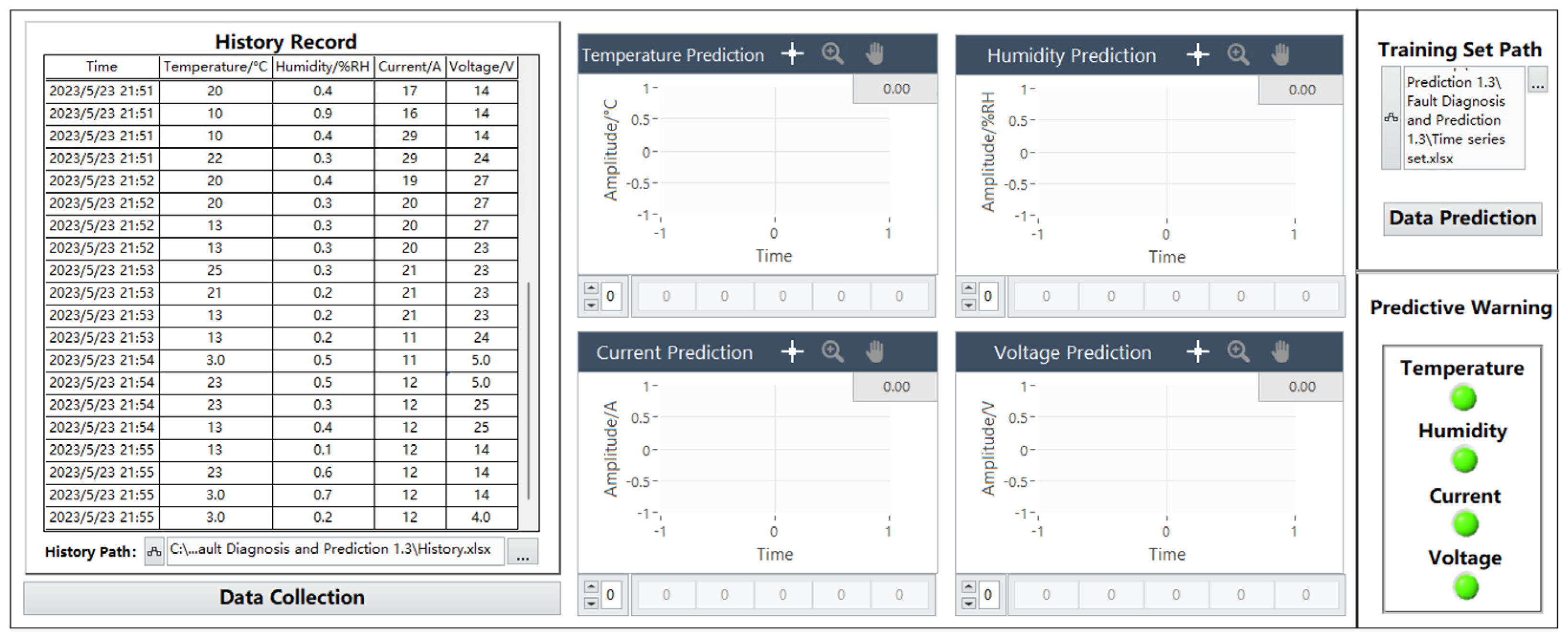Click the History Record vertical scrollbar

click(528, 390)
